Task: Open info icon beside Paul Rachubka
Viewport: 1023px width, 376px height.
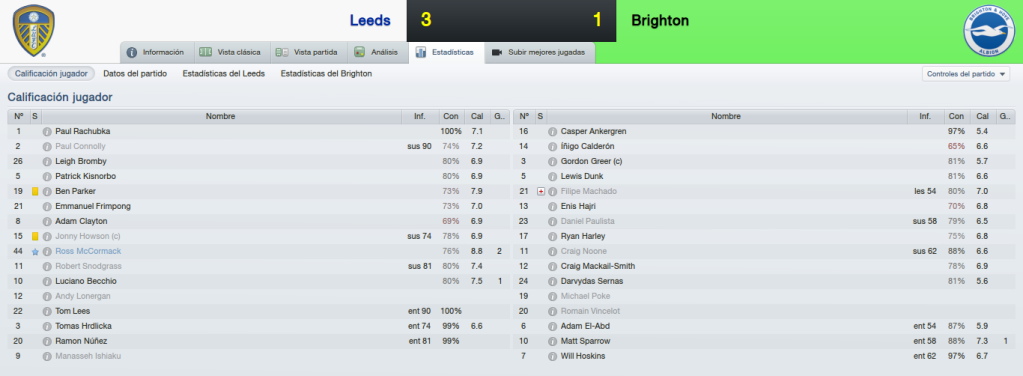Action: point(47,131)
